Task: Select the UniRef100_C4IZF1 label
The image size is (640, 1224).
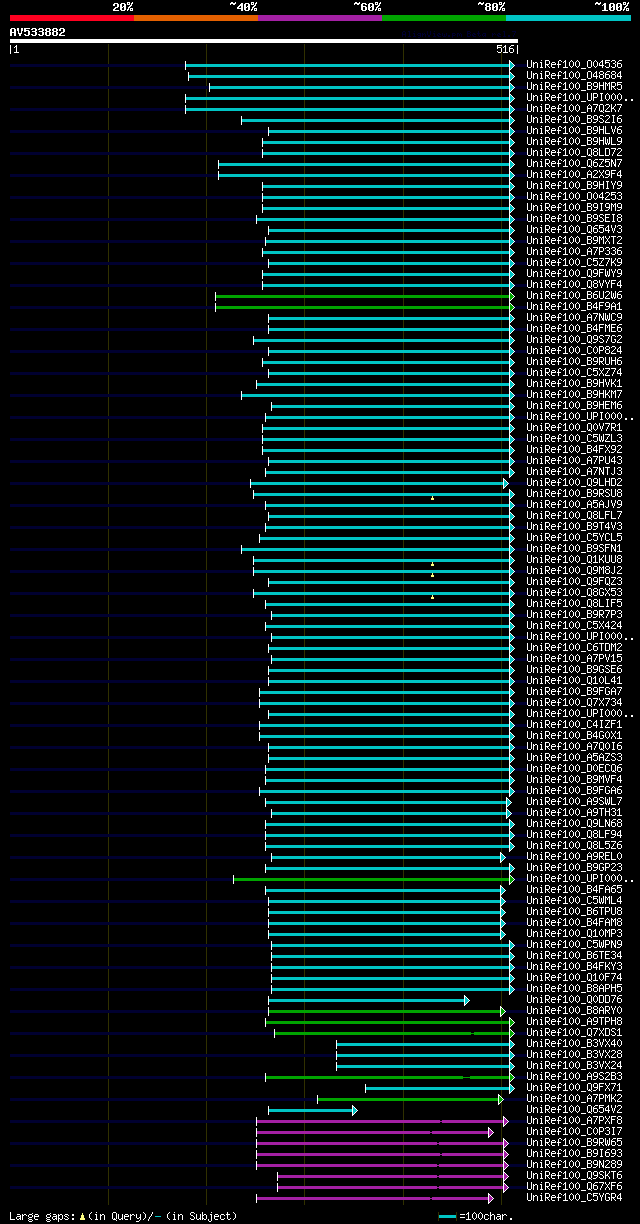Action: click(574, 725)
